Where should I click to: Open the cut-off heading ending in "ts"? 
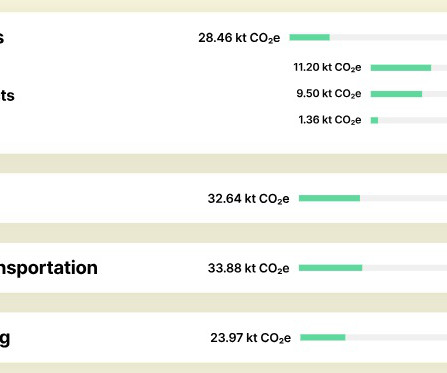pos(7,95)
